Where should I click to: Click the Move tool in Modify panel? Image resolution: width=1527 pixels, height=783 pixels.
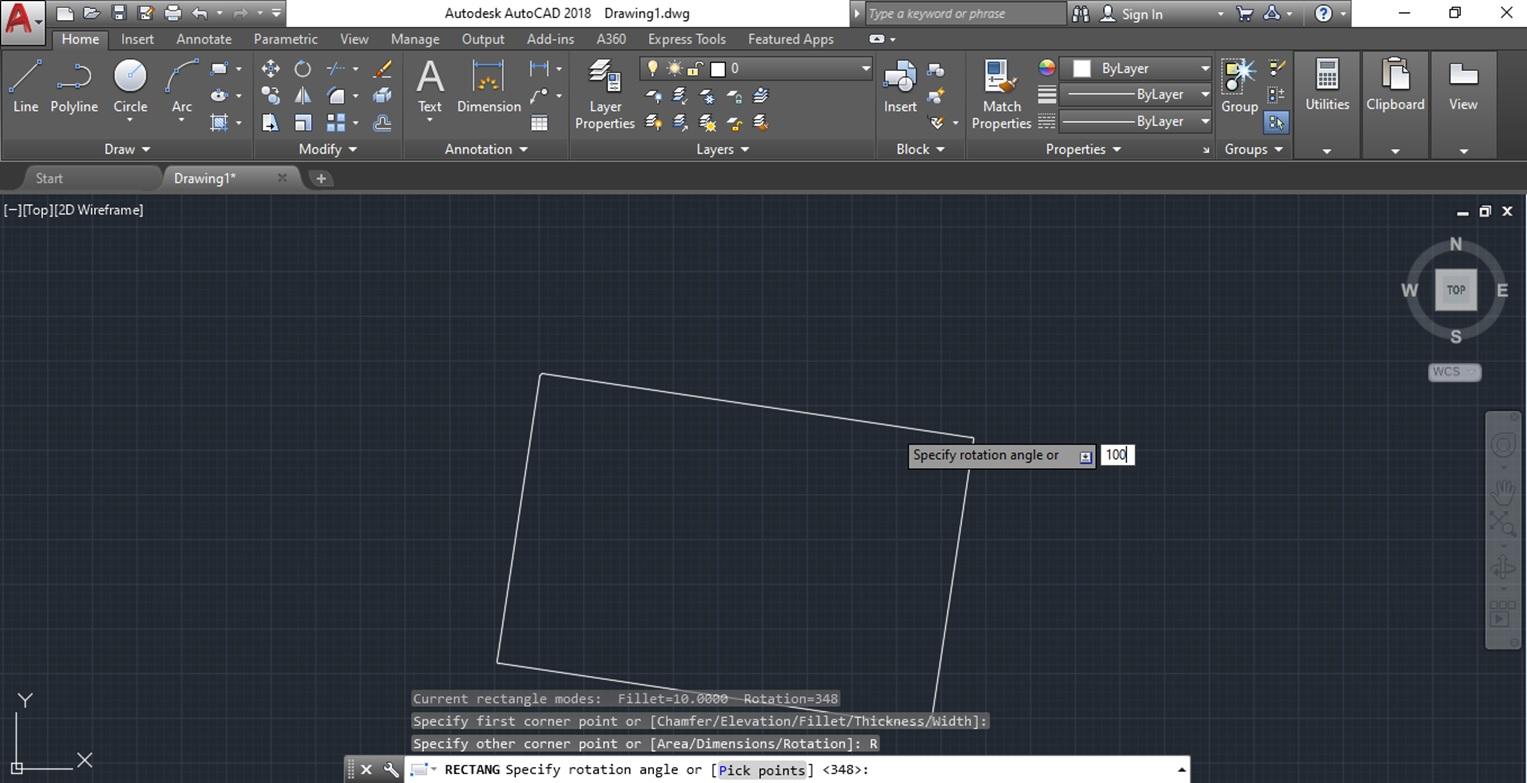point(270,69)
